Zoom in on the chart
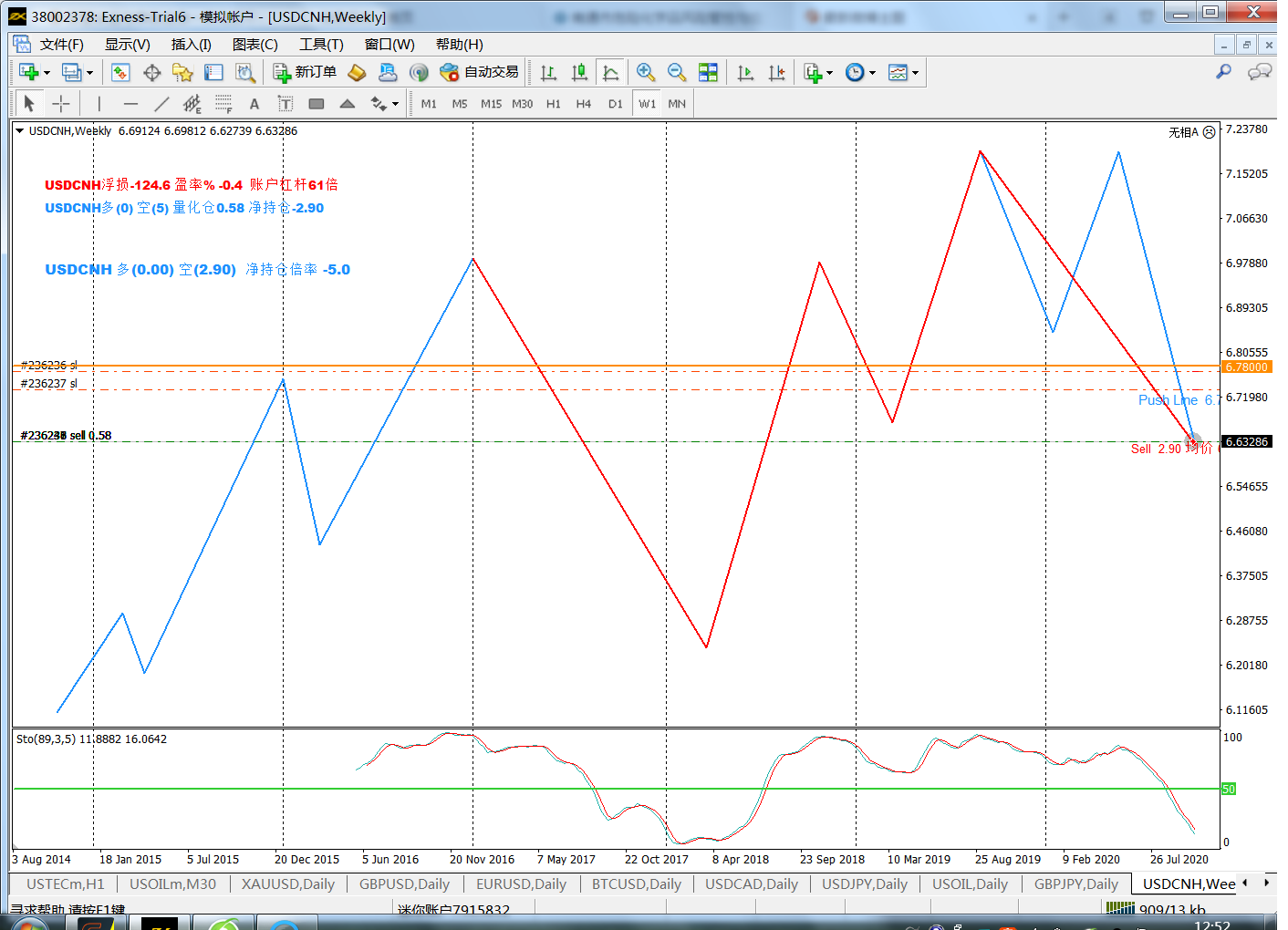 [x=646, y=73]
